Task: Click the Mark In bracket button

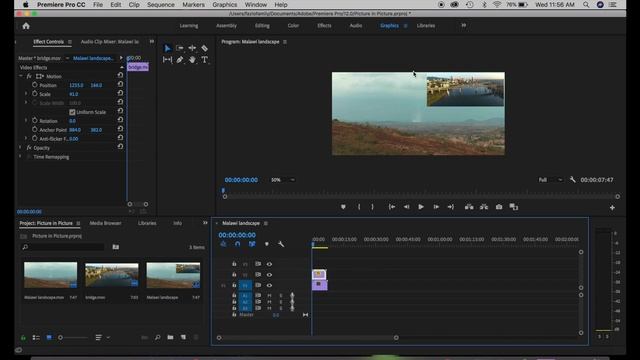Action: [359, 207]
